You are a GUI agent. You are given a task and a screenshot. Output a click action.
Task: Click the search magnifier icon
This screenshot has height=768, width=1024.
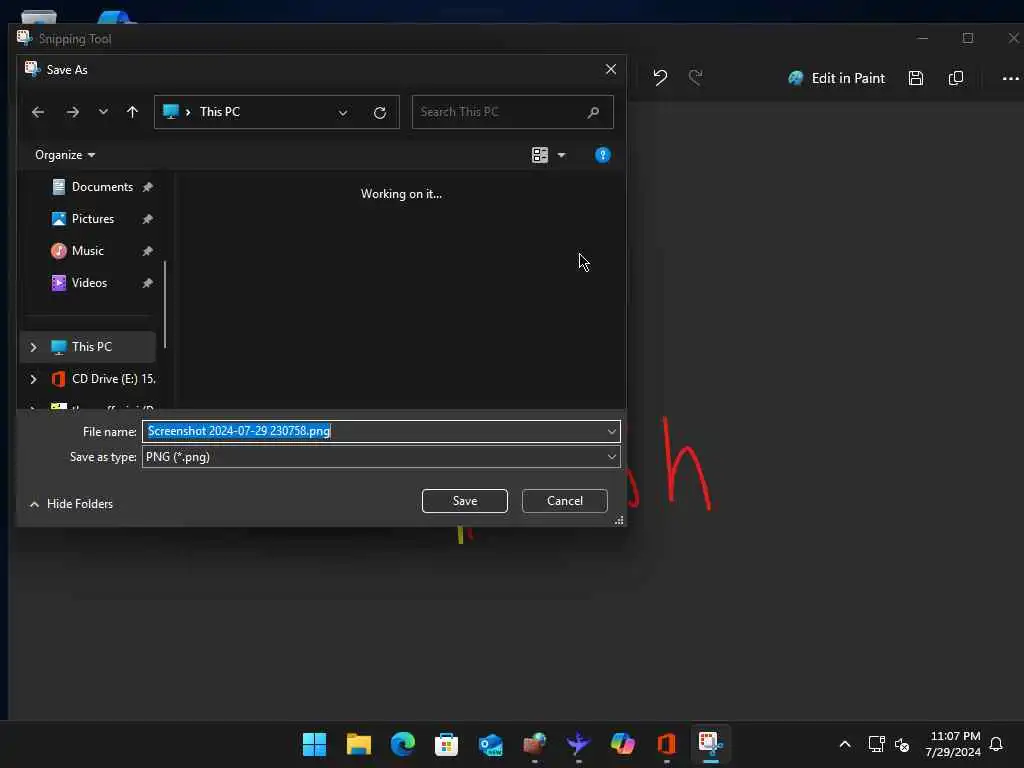[593, 112]
